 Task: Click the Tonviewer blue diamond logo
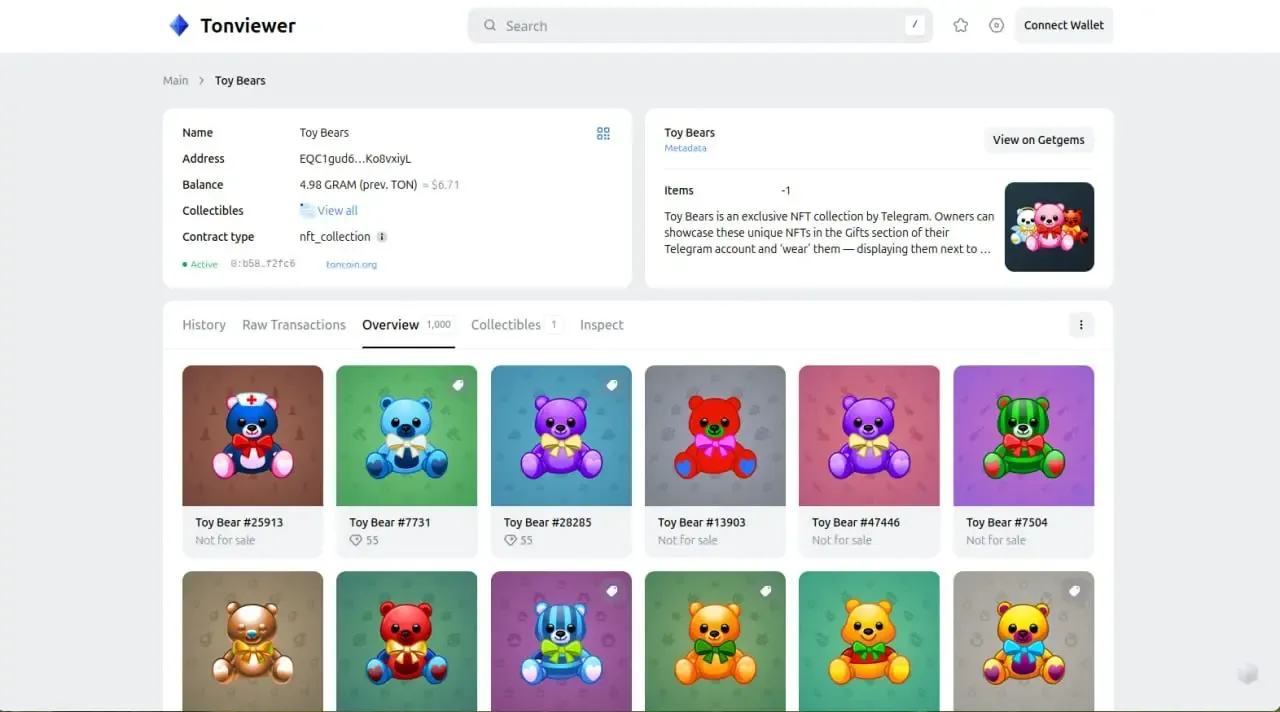pyautogui.click(x=179, y=26)
